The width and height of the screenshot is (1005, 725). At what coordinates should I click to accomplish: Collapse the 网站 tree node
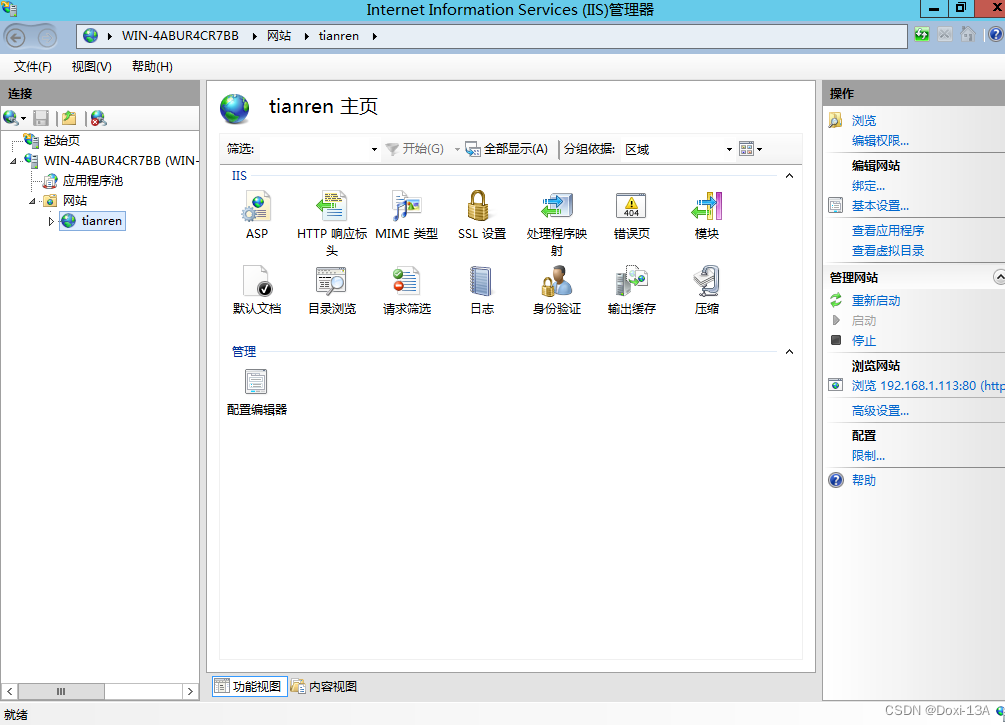[x=32, y=201]
